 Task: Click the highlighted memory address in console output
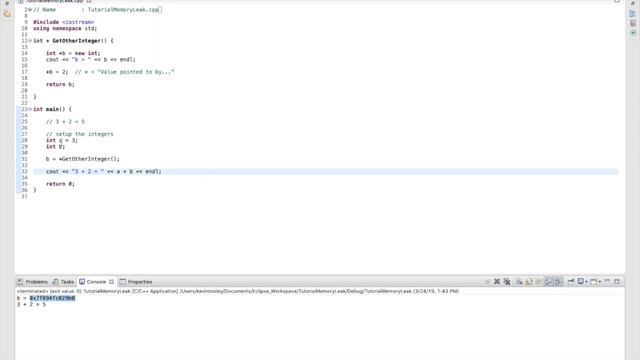52,298
